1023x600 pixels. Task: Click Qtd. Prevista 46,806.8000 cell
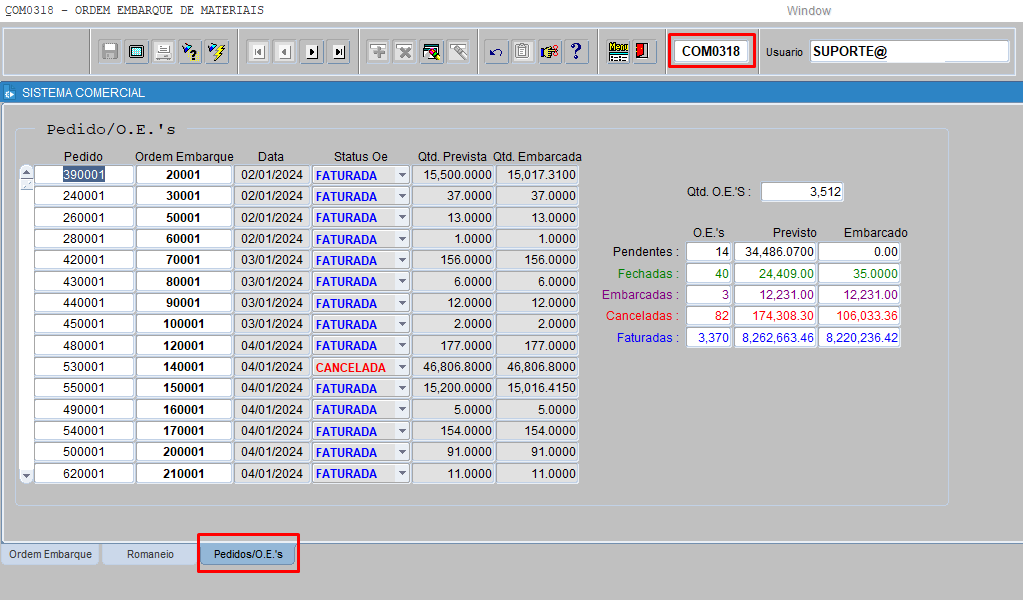(453, 367)
